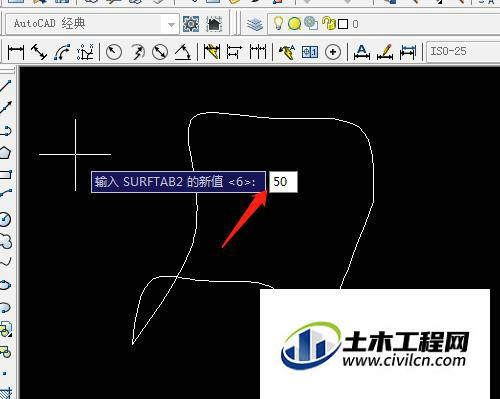Launch the Quick Dimension tool
This screenshot has height=399, width=500.
pyautogui.click(x=212, y=52)
